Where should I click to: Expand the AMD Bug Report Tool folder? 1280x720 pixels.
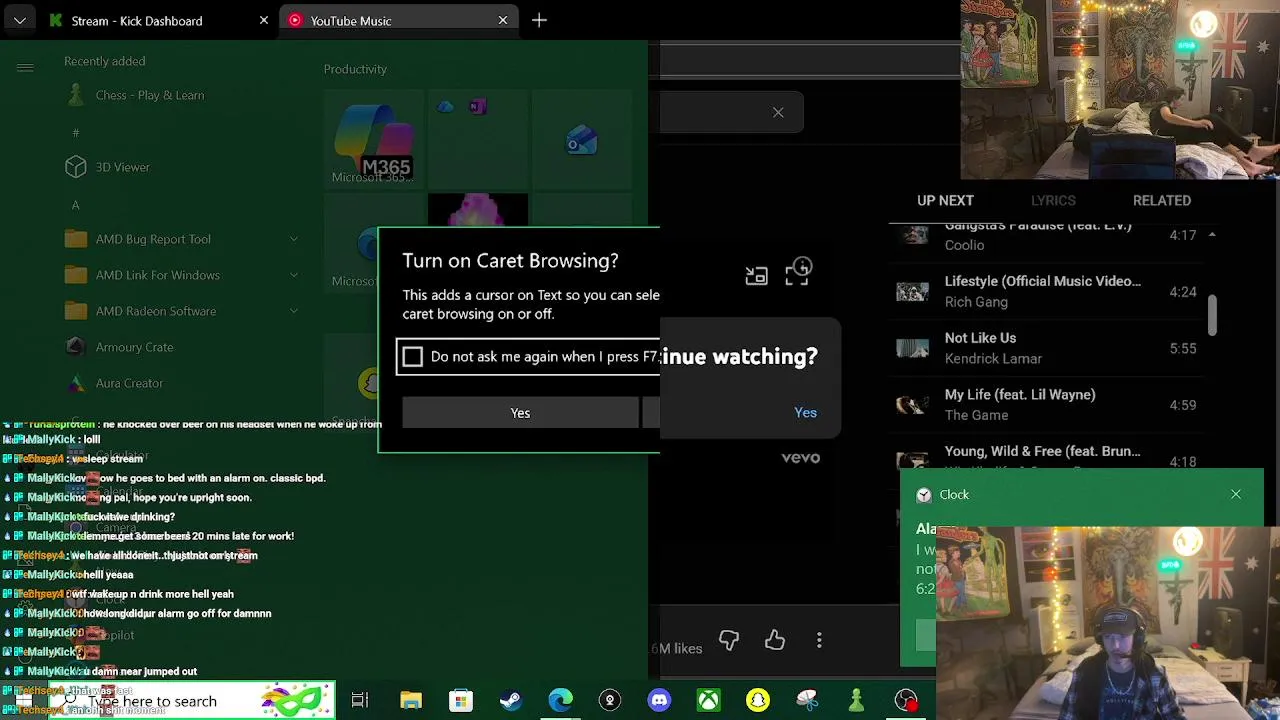coord(294,239)
